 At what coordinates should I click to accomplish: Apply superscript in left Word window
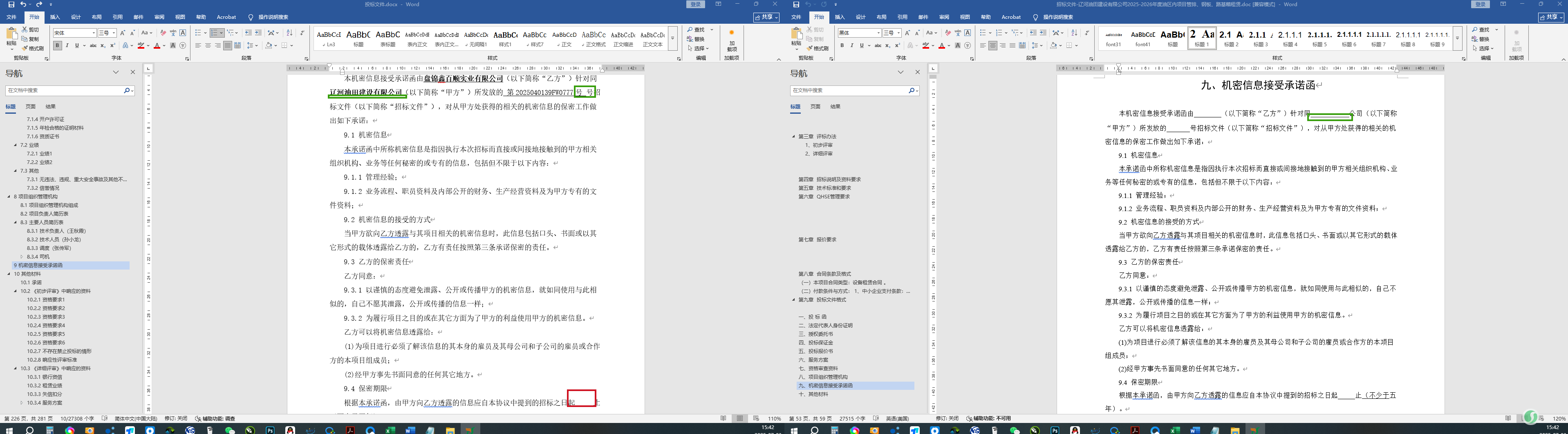(112, 45)
